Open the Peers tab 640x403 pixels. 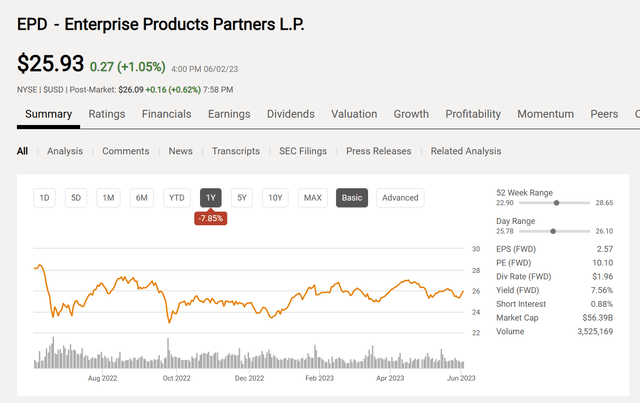point(604,114)
